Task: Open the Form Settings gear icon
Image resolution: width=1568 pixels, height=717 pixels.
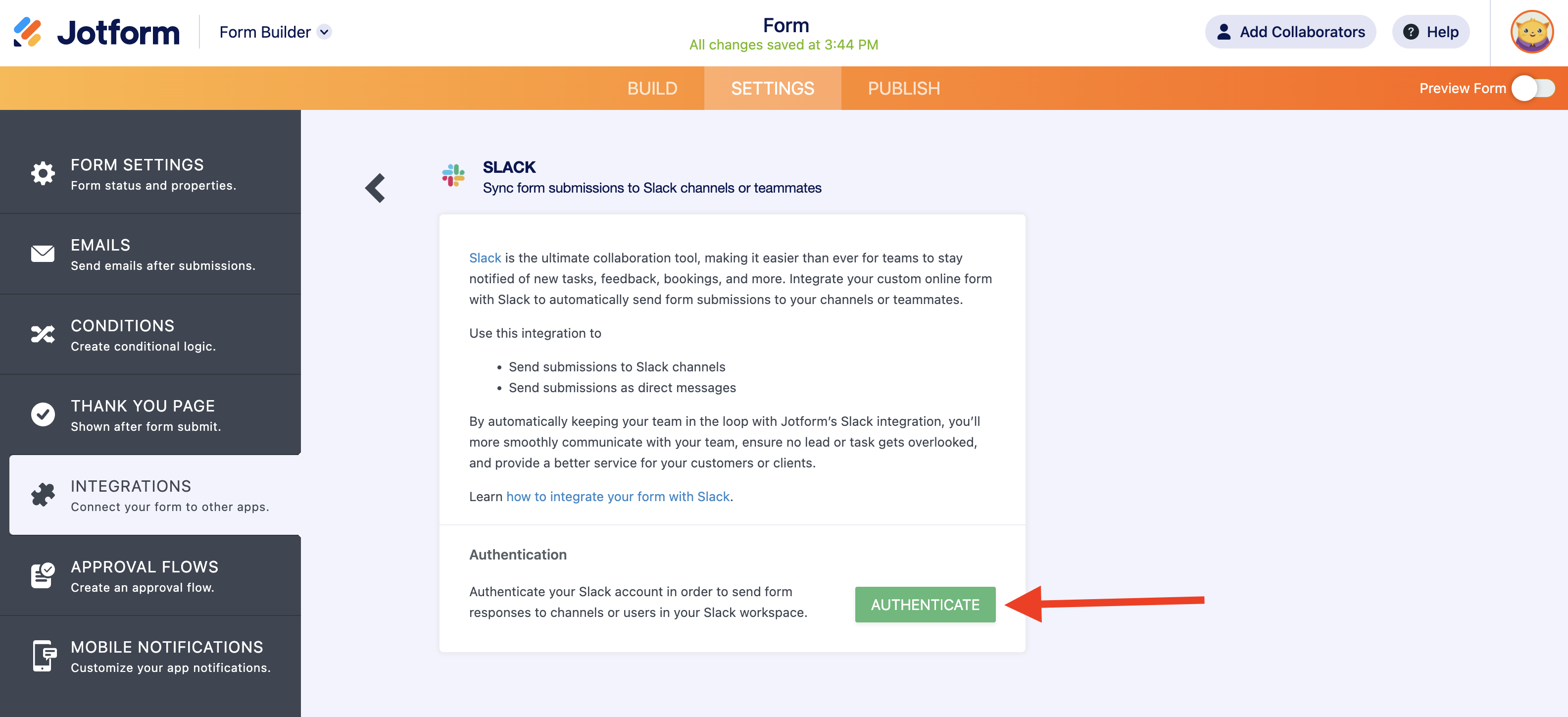Action: coord(43,174)
